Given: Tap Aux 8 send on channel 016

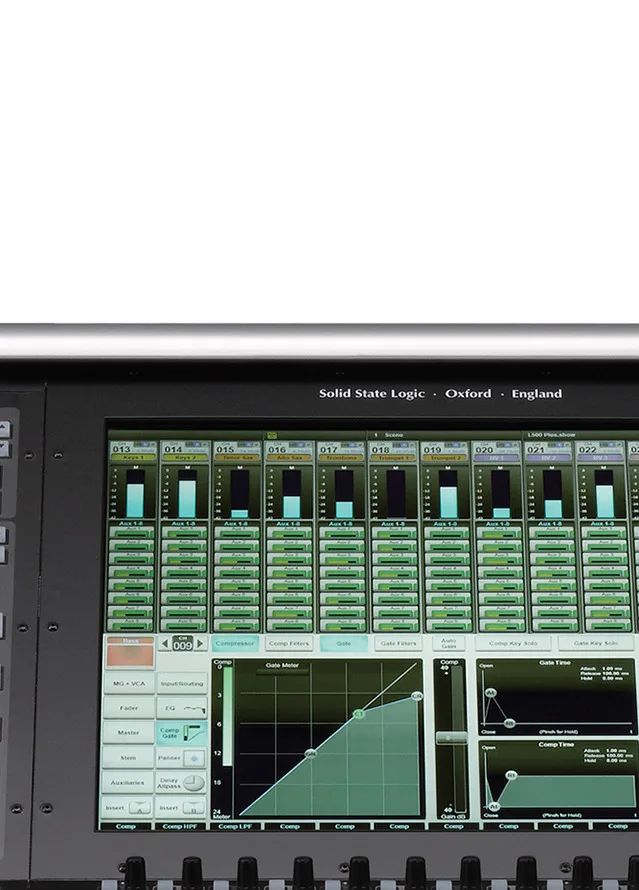Looking at the screenshot, I should click(289, 625).
